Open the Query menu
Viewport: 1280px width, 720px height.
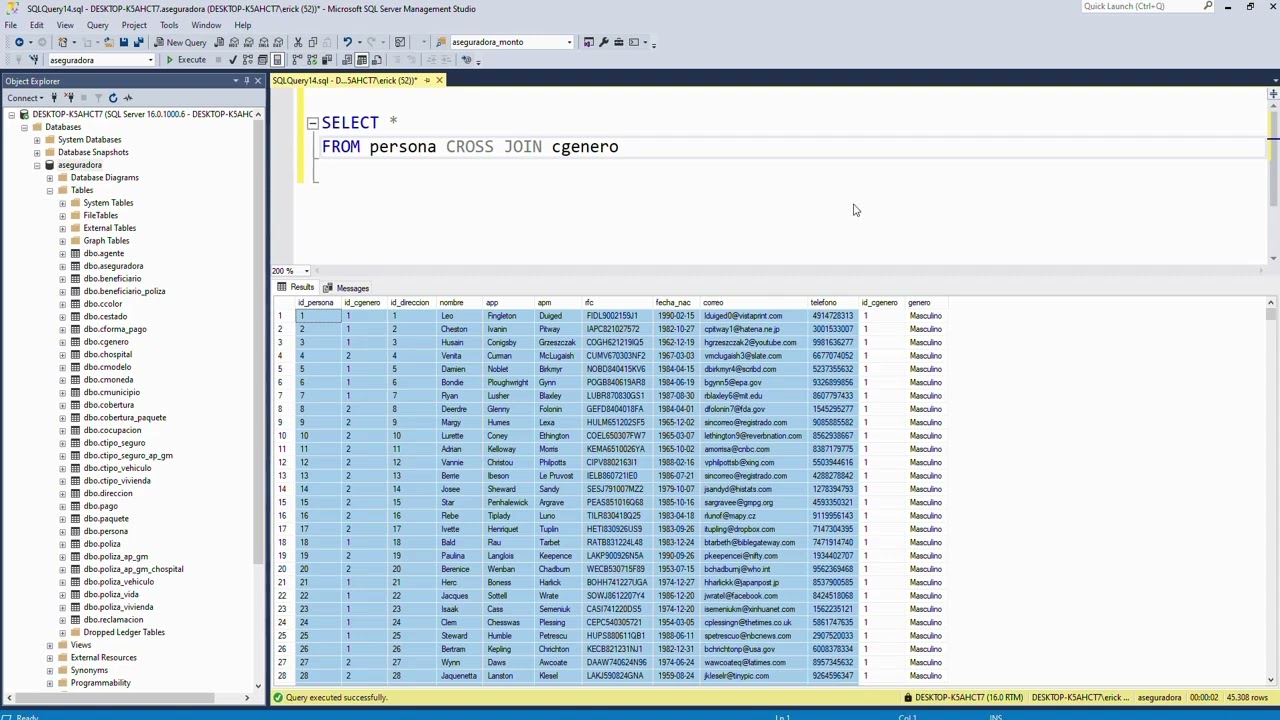[x=98, y=25]
